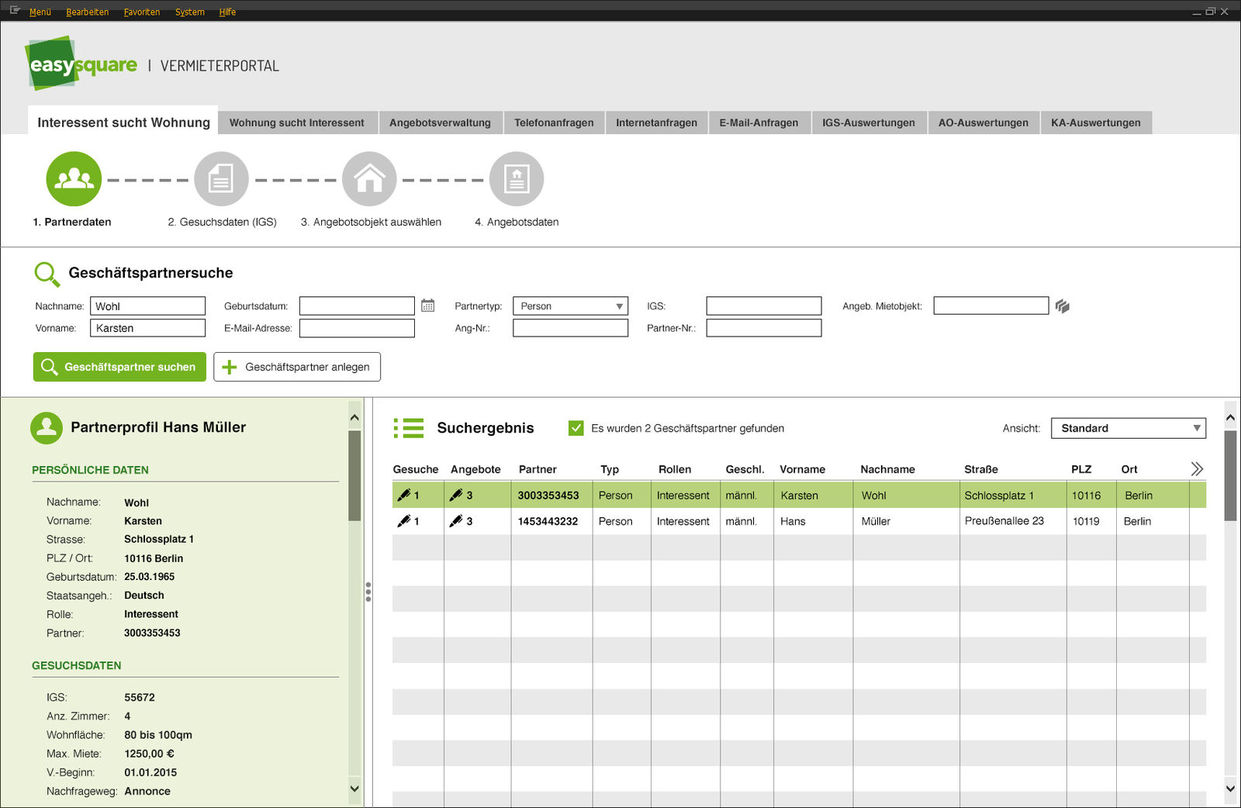Open the Partnertyp dropdown
This screenshot has height=808, width=1241.
pos(570,306)
